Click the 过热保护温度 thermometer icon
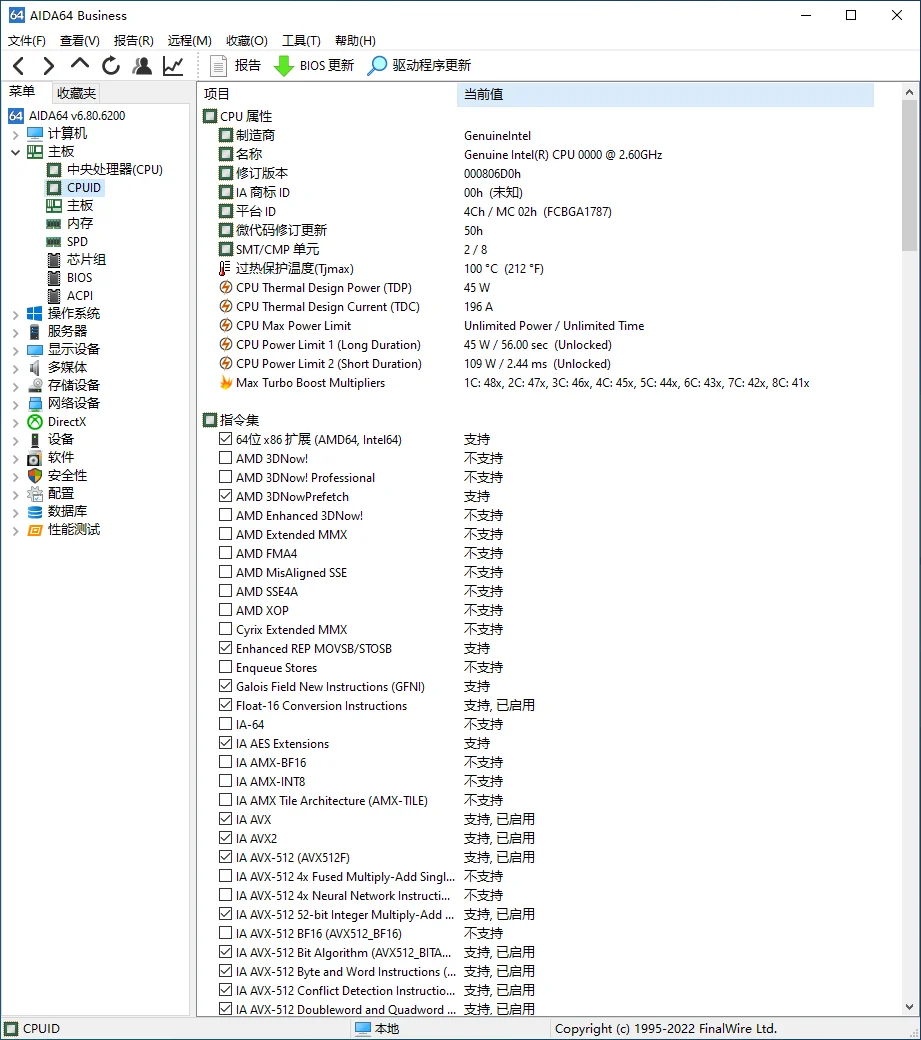The width and height of the screenshot is (921, 1040). coord(225,269)
